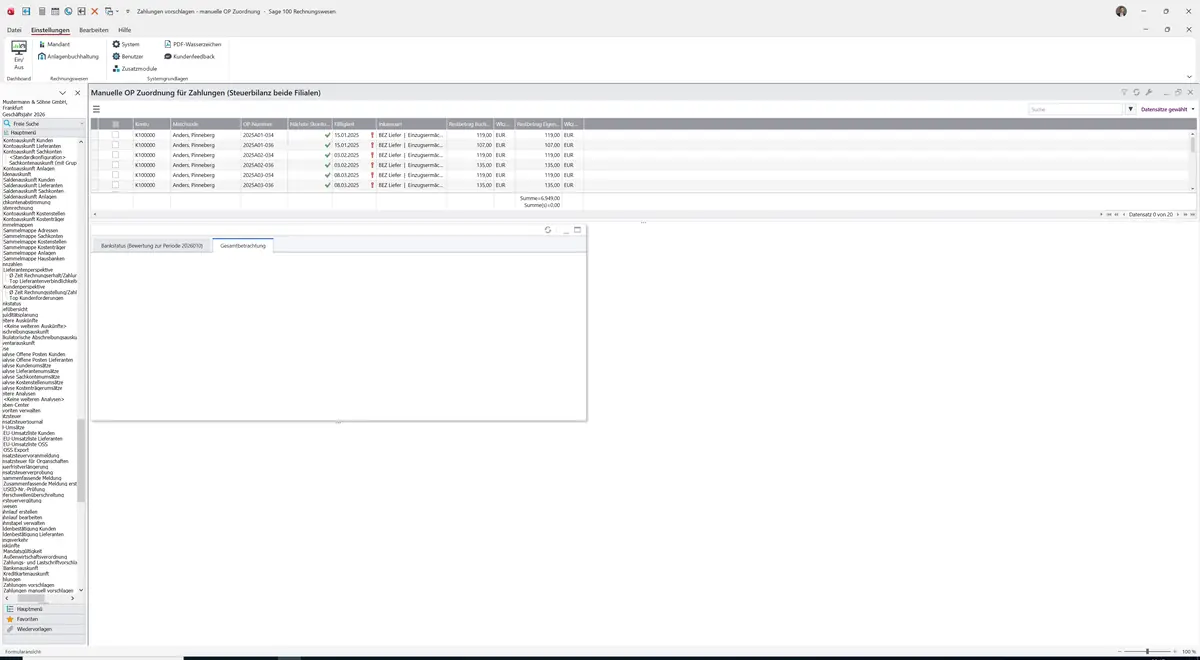Click date 15.01.2025 in row 2025A01-034

pos(346,135)
